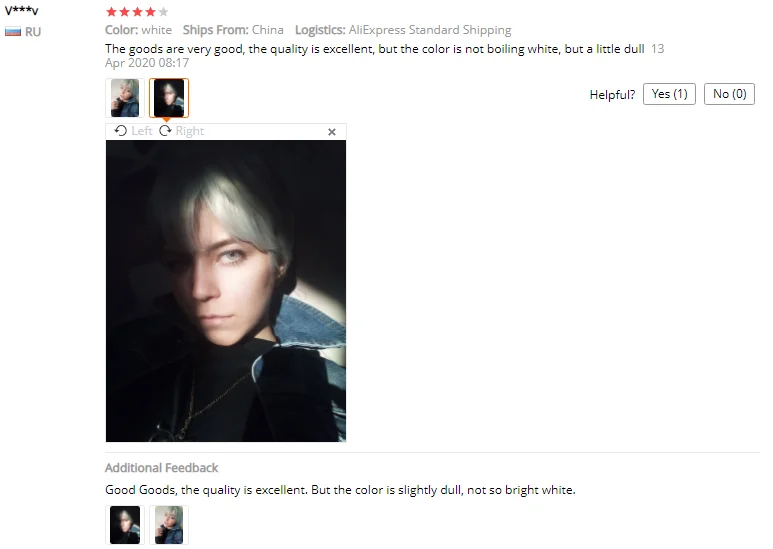
Task: Close the enlarged review photo viewer
Action: [x=332, y=132]
